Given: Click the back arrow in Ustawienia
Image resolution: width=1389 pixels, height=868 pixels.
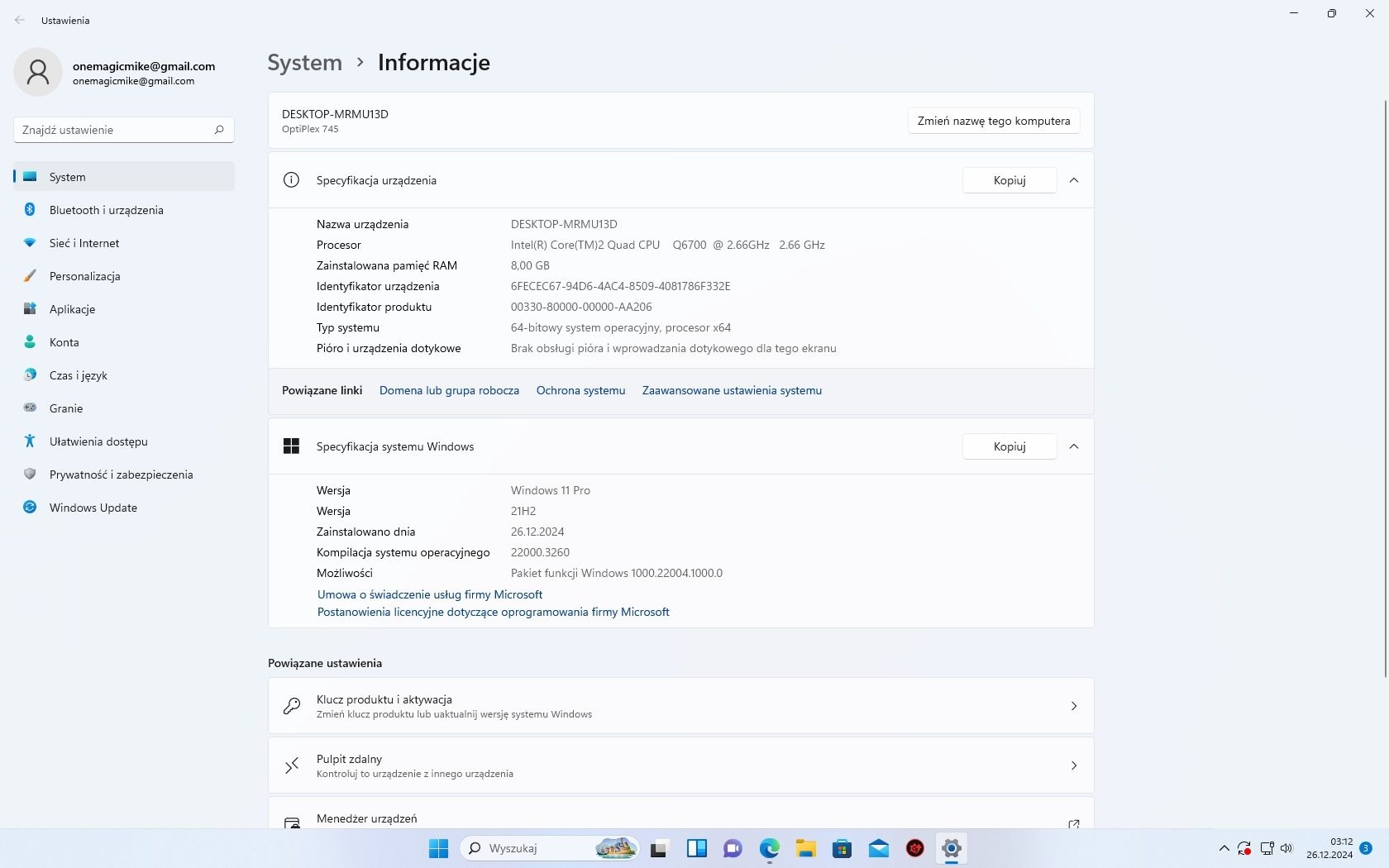Looking at the screenshot, I should 20,20.
